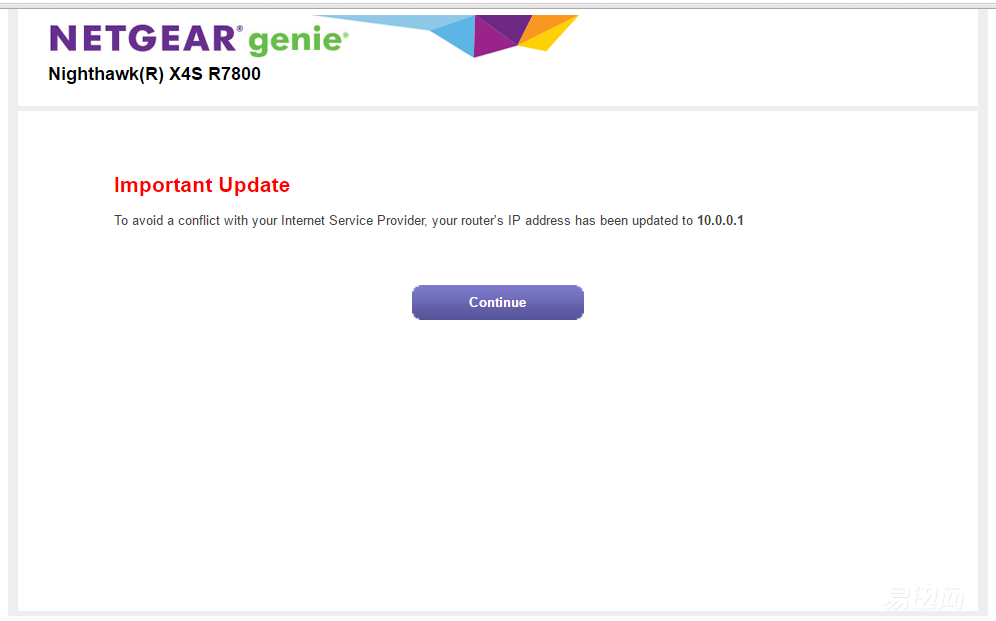Click the Nighthawk(R) X4S R7800 model name
This screenshot has width=996, height=621.
point(154,74)
